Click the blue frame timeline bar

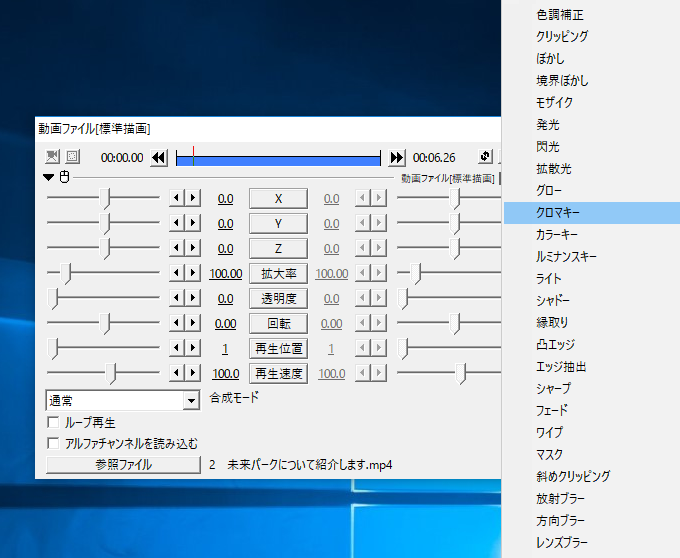pyautogui.click(x=278, y=161)
